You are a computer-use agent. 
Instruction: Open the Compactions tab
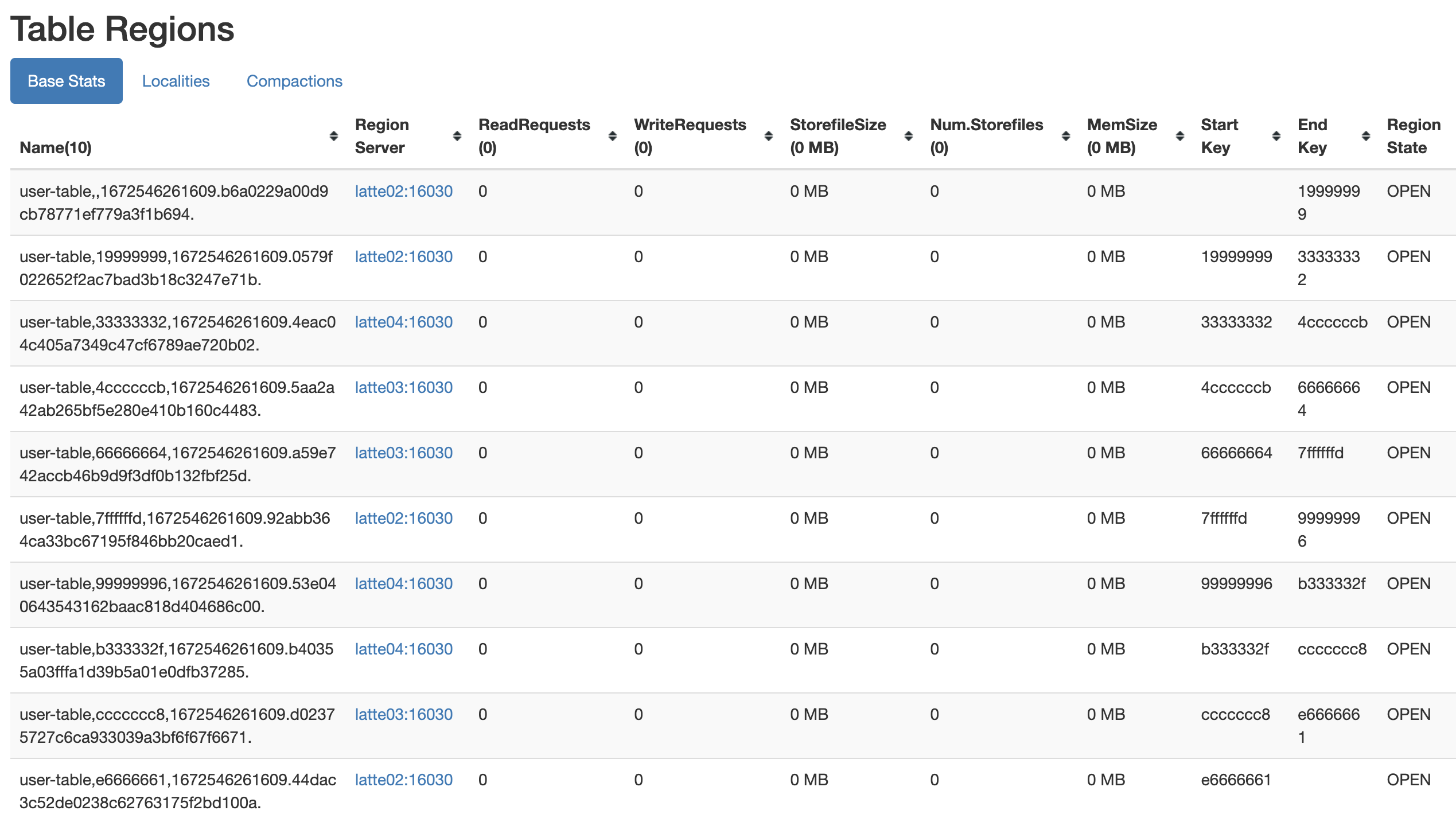coord(294,81)
